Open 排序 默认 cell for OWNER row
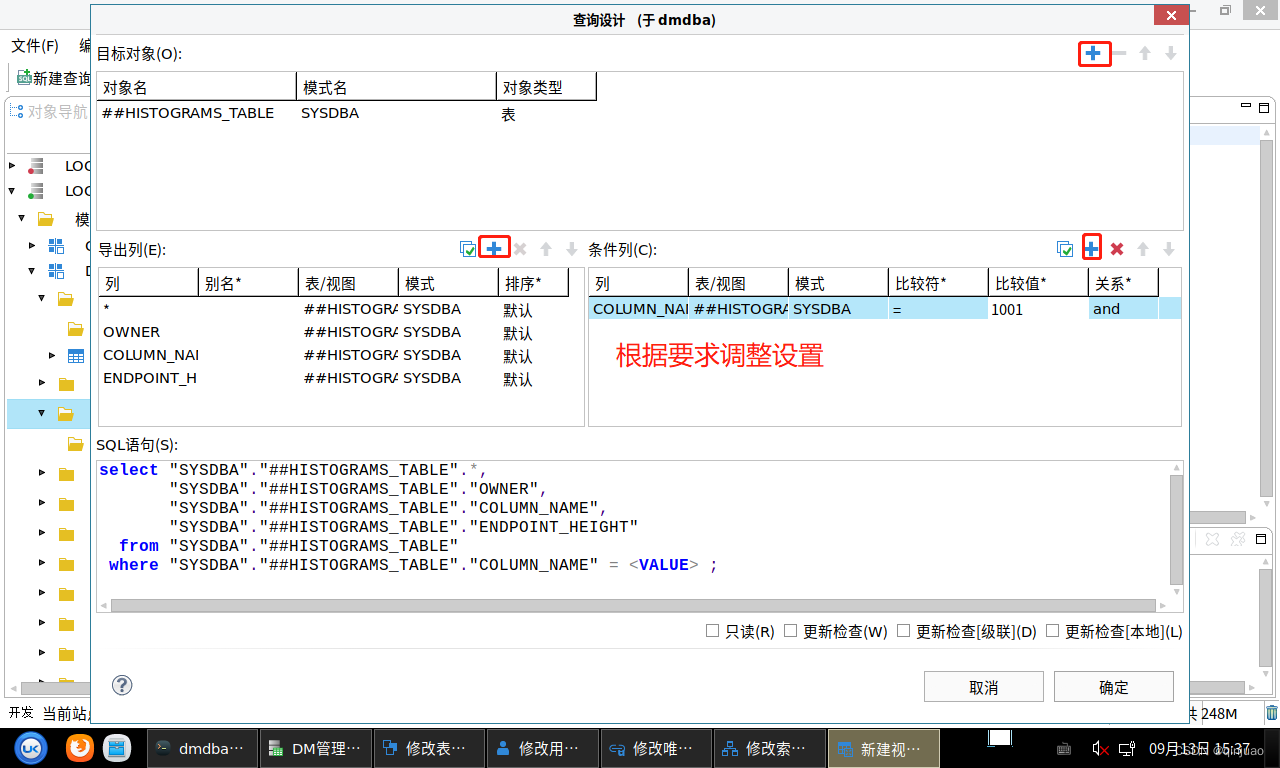 pyautogui.click(x=533, y=333)
